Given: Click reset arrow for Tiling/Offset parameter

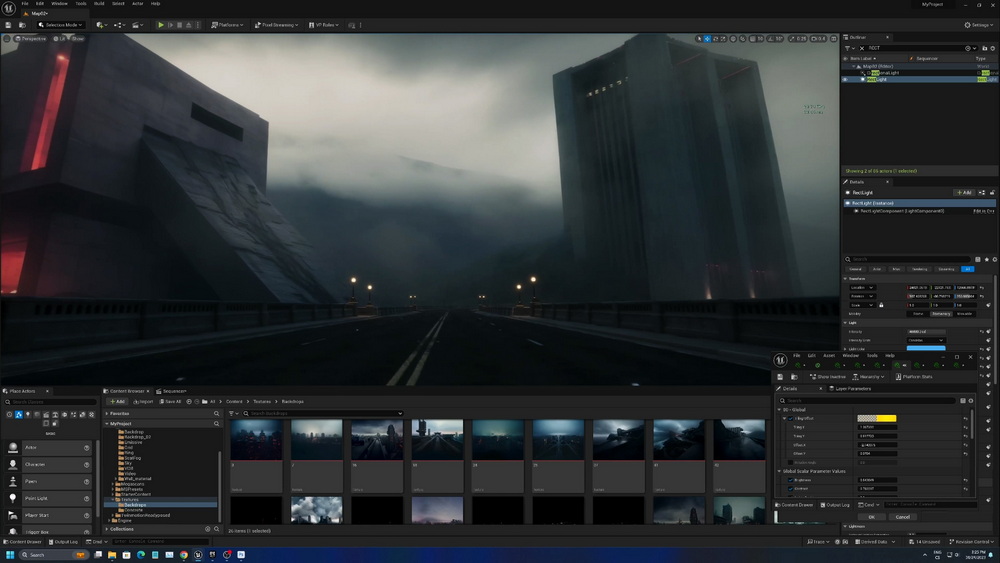Looking at the screenshot, I should [966, 418].
